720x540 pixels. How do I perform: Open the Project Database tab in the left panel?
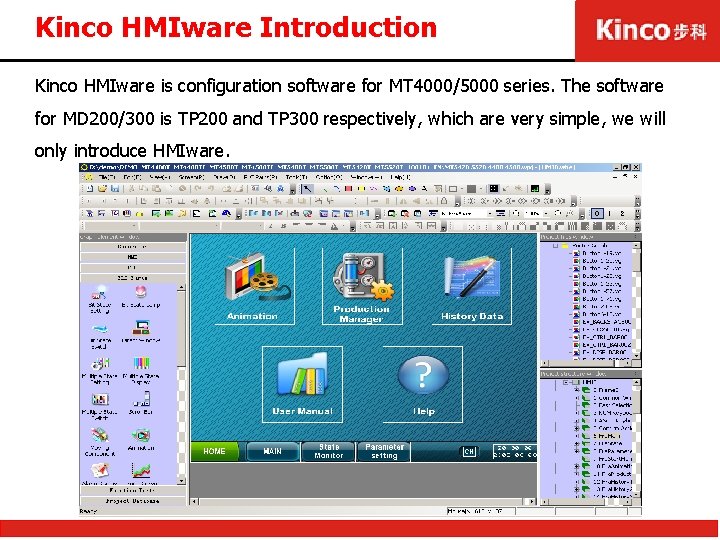[x=133, y=501]
